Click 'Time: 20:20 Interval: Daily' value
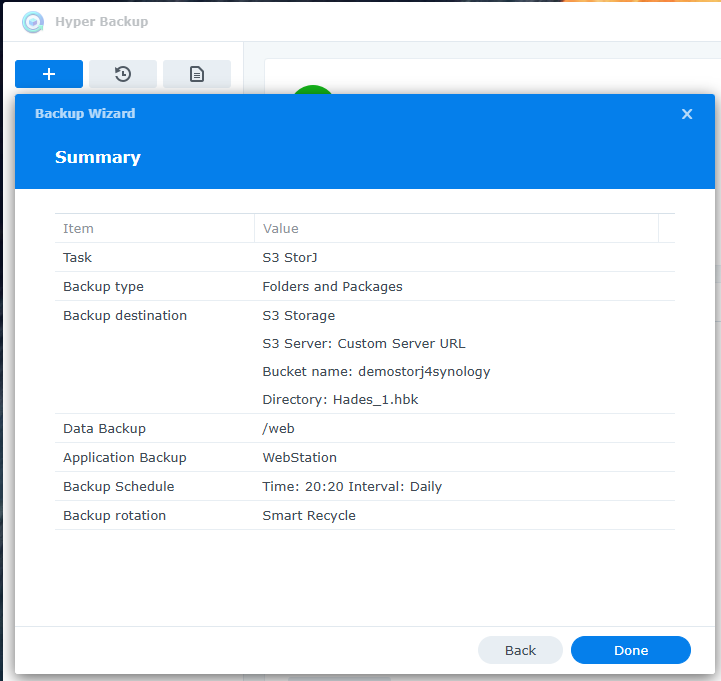The image size is (721, 681). pos(352,486)
